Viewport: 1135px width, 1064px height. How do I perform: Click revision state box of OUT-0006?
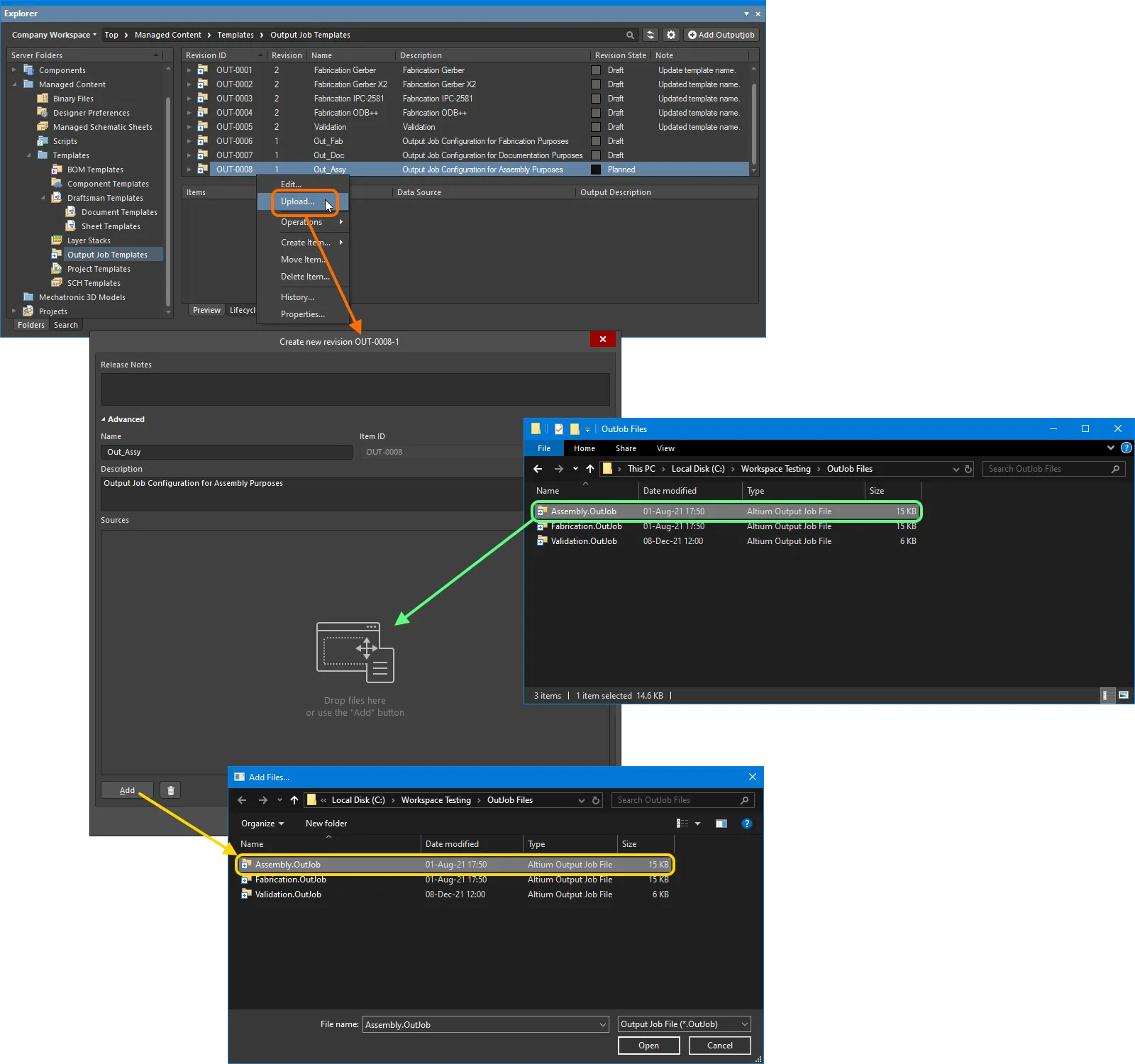pos(596,141)
